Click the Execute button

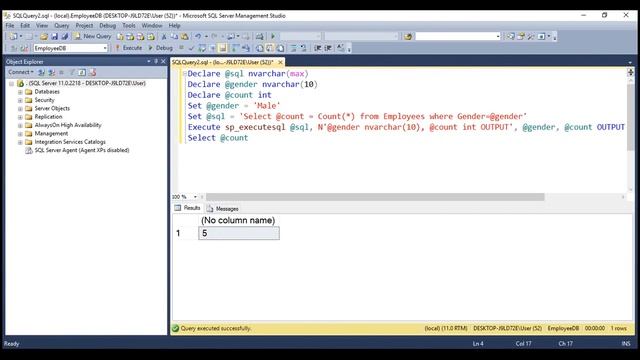(x=129, y=48)
